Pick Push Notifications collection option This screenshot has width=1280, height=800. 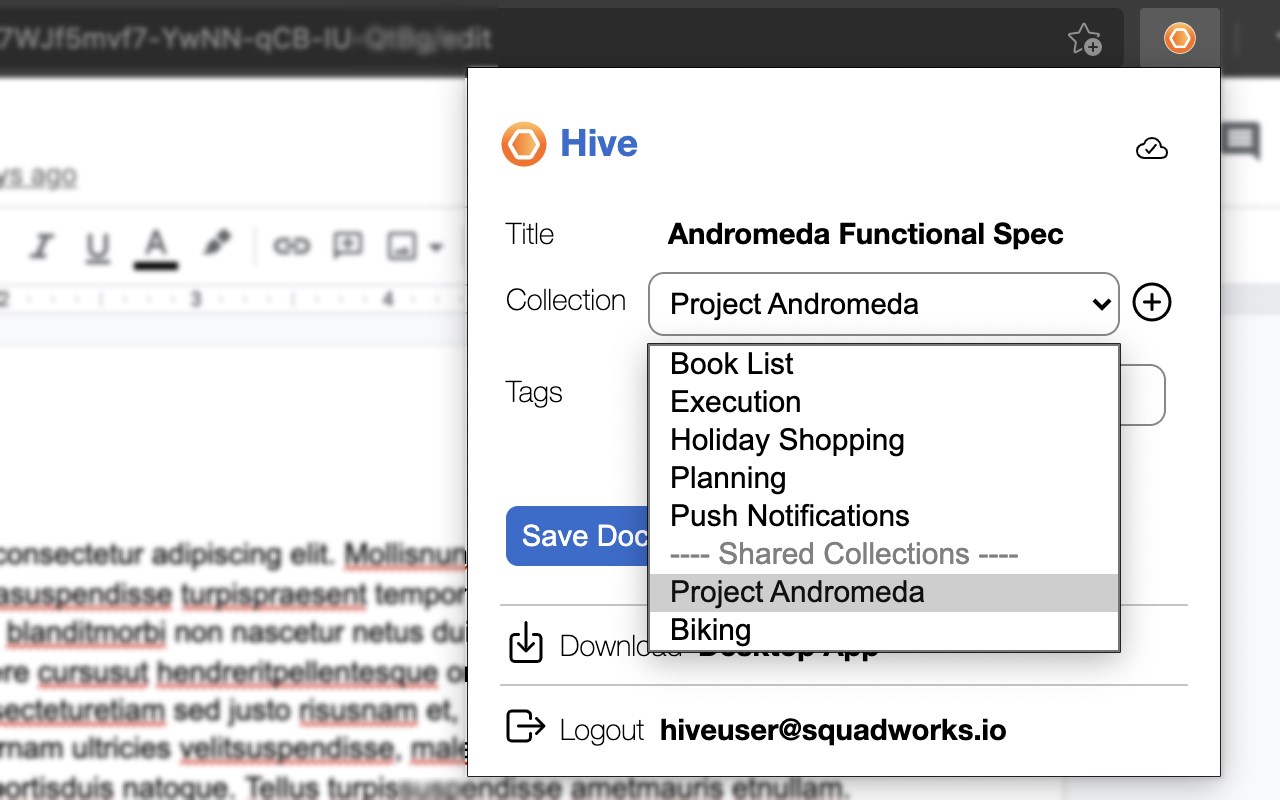[884, 516]
